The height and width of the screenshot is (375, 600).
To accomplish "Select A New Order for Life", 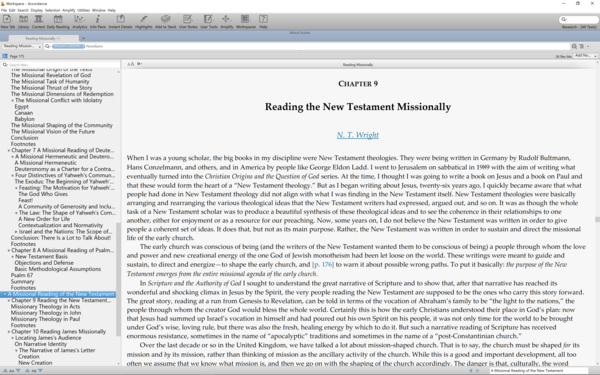I will coord(44,219).
